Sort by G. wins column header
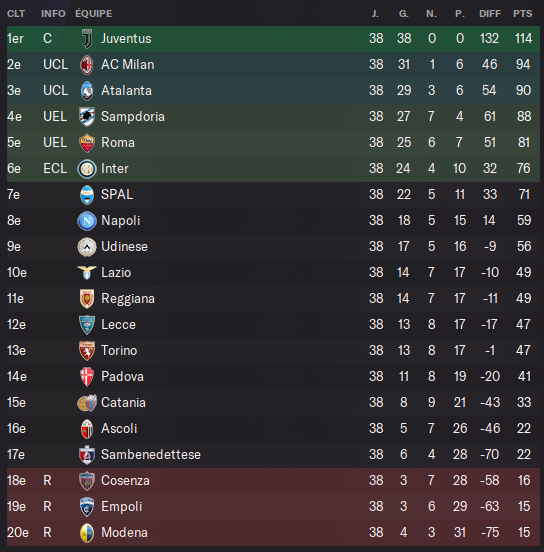 coord(404,14)
